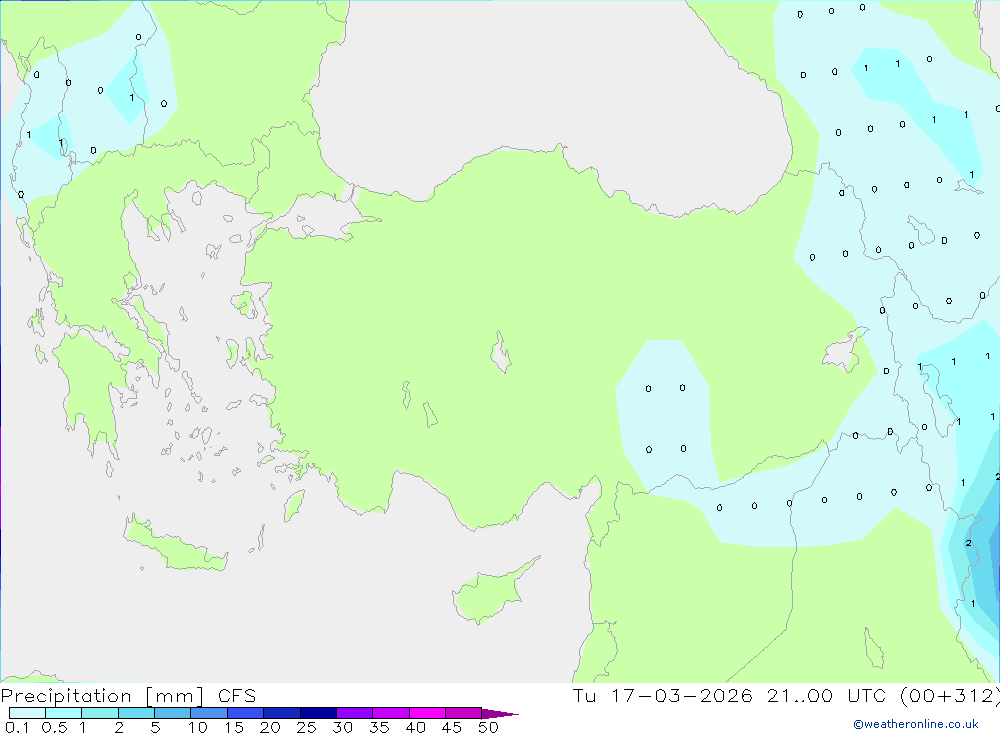Image resolution: width=1000 pixels, height=733 pixels.
Task: Choose the 40–45 mm magenta legend swatch
Action: pyautogui.click(x=427, y=713)
